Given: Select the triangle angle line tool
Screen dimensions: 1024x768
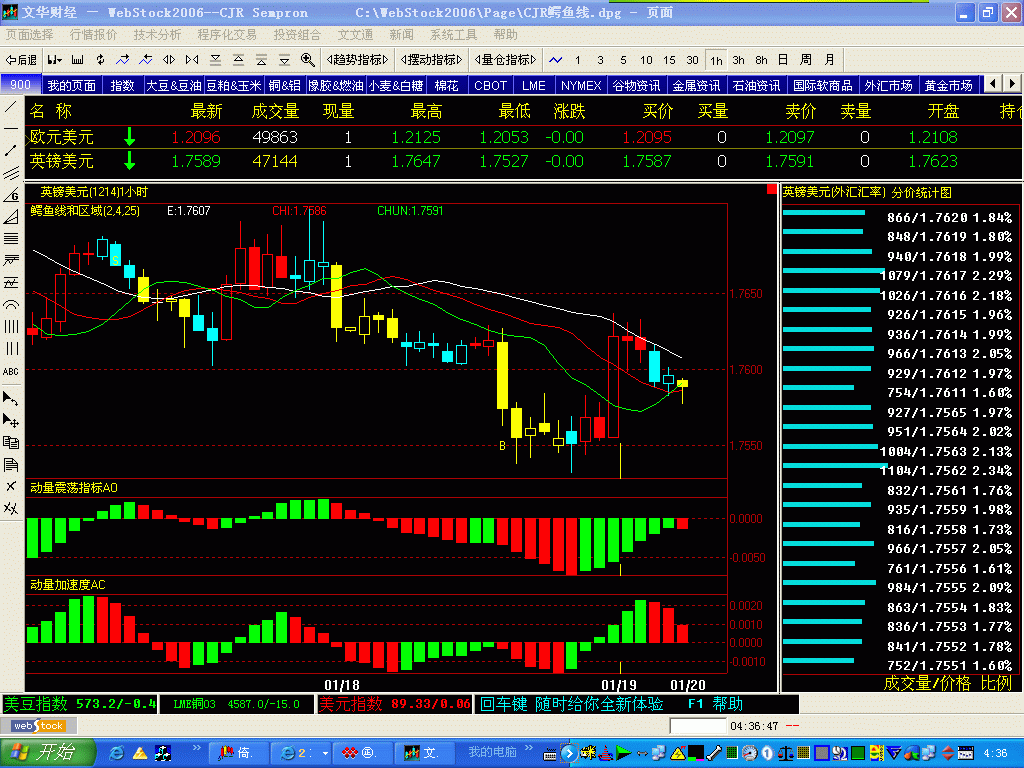Looking at the screenshot, I should click(x=11, y=217).
